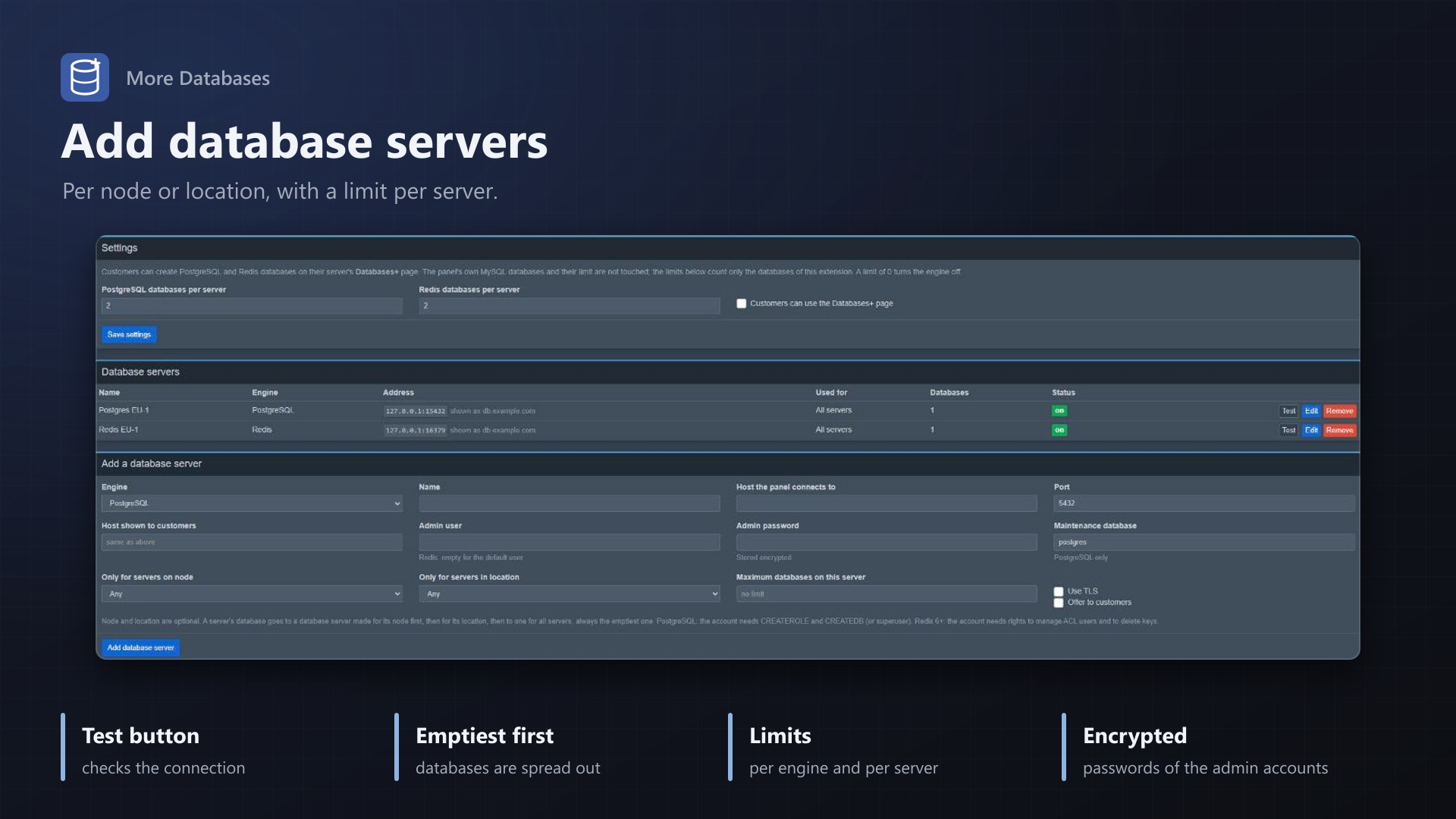Focus the Admin password field
1456x819 pixels.
point(886,542)
